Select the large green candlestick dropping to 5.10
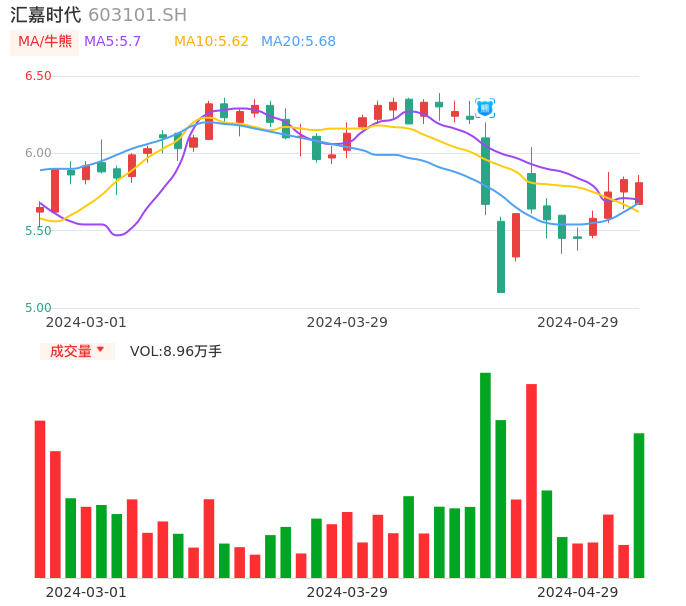Screen dimensions: 686x606 (x=501, y=256)
